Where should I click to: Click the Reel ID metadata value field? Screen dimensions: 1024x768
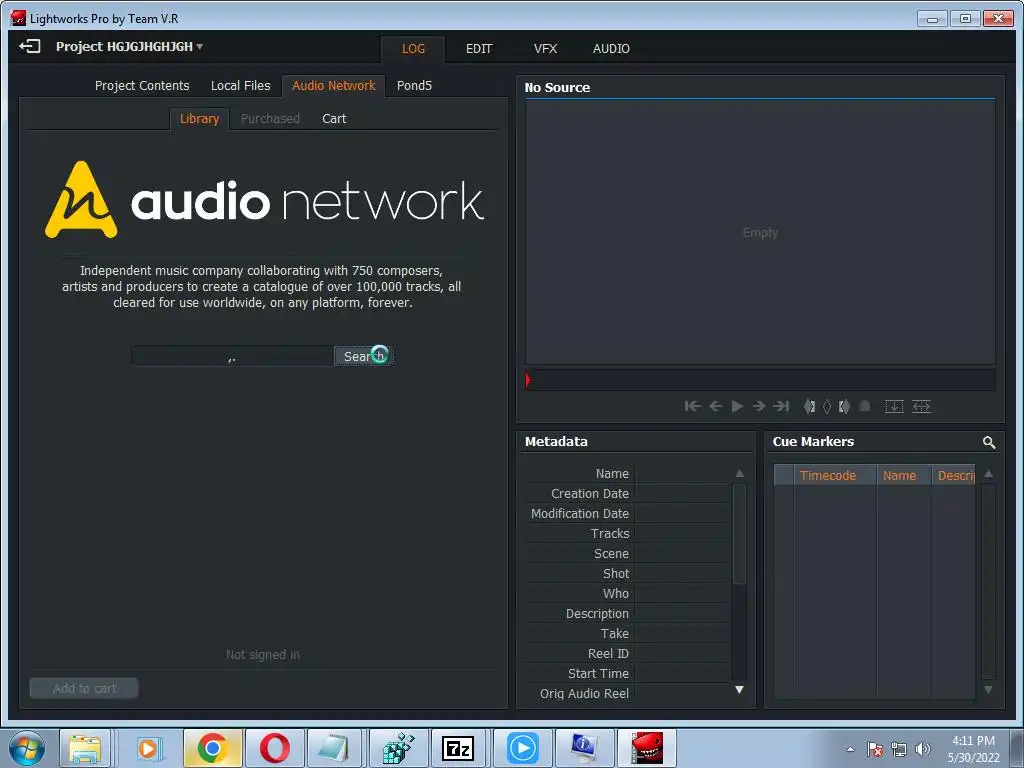pos(682,653)
